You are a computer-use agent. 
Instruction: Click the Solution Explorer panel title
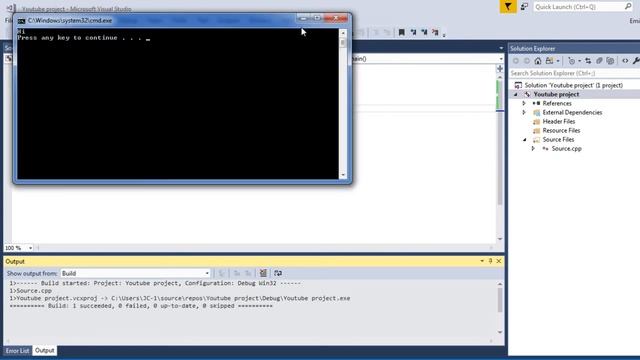[x=533, y=49]
